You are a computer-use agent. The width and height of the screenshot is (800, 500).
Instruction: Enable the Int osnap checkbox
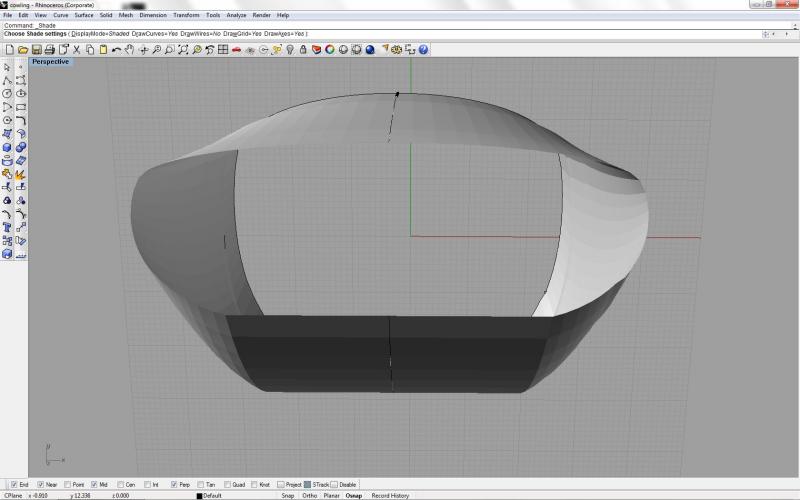pos(147,485)
